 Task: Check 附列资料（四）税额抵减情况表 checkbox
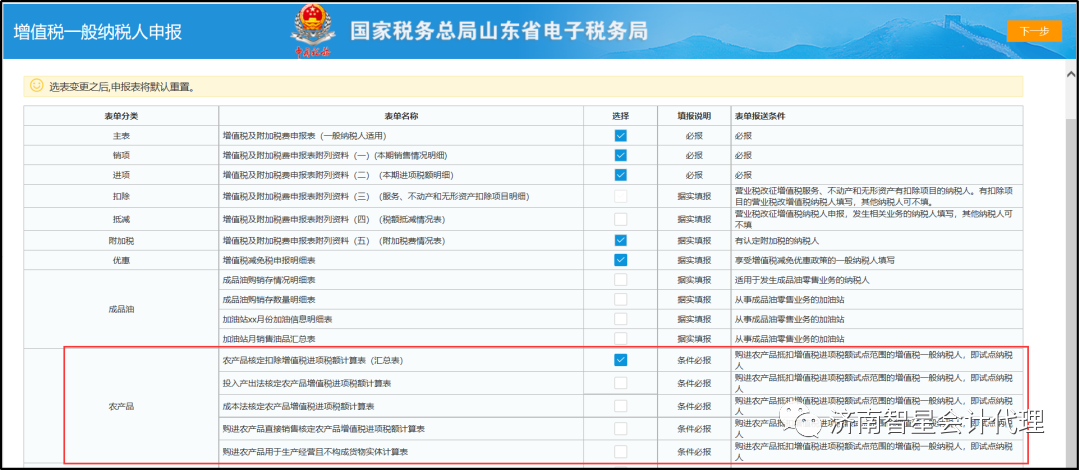coord(621,219)
